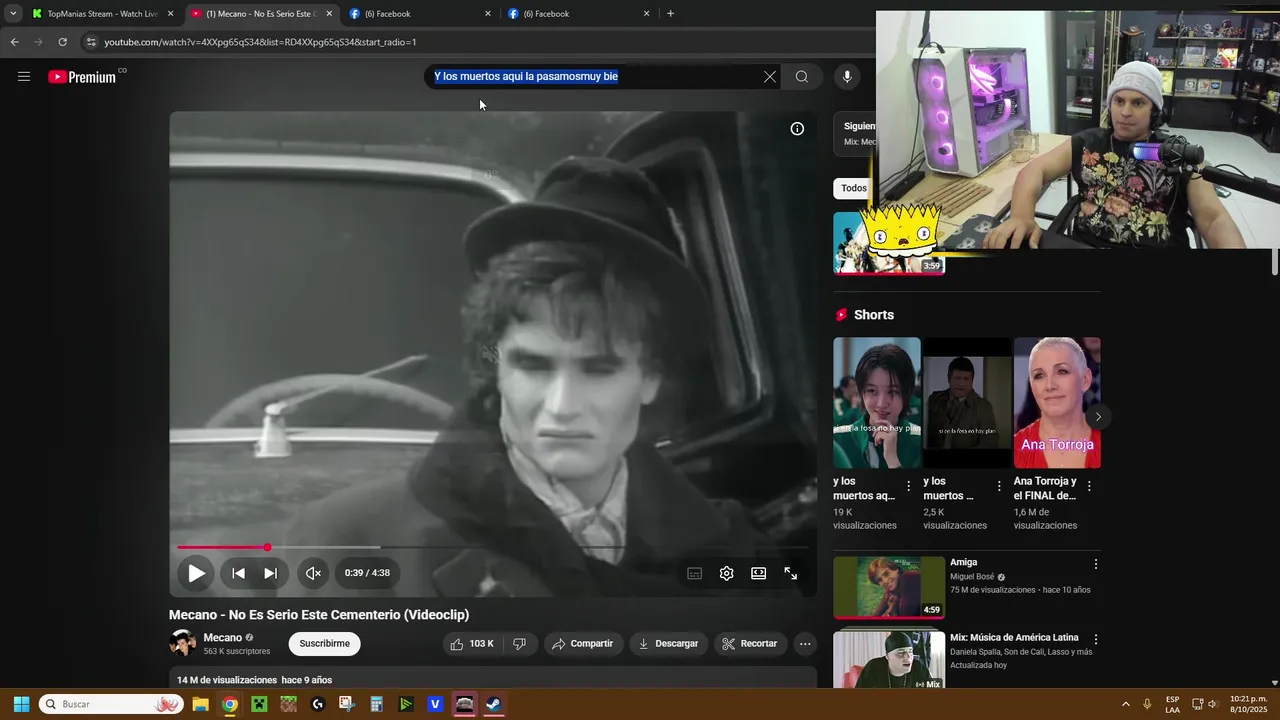Reload the current page
This screenshot has width=1280, height=720.
click(62, 42)
